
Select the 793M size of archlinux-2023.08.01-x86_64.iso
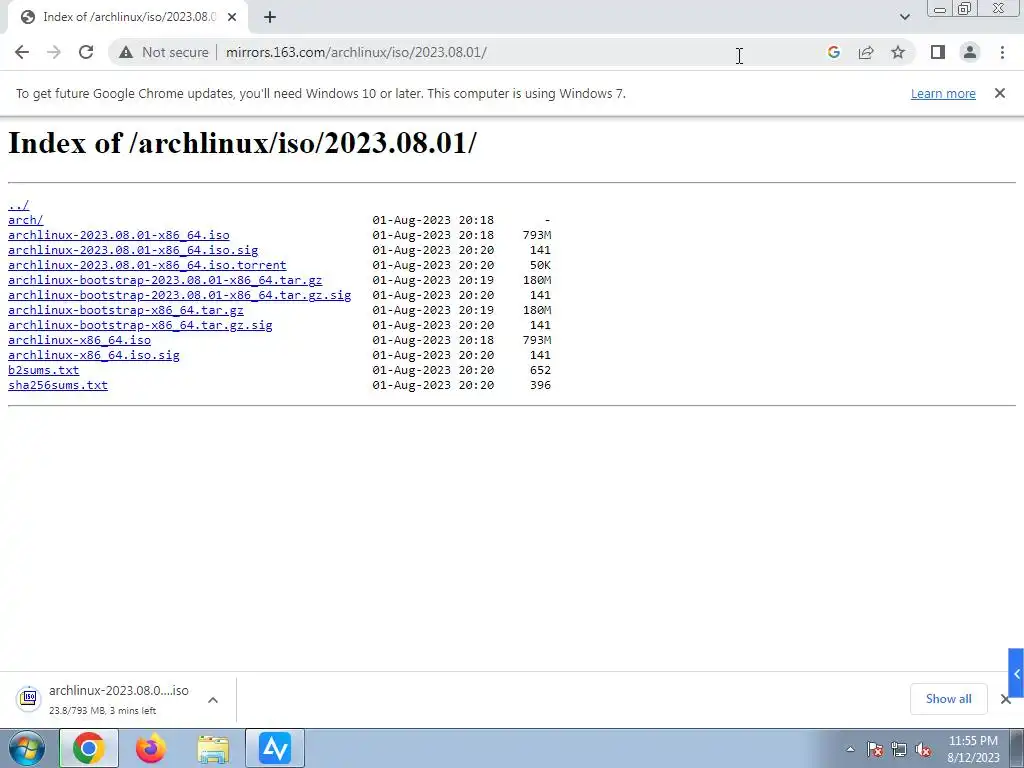tap(537, 235)
